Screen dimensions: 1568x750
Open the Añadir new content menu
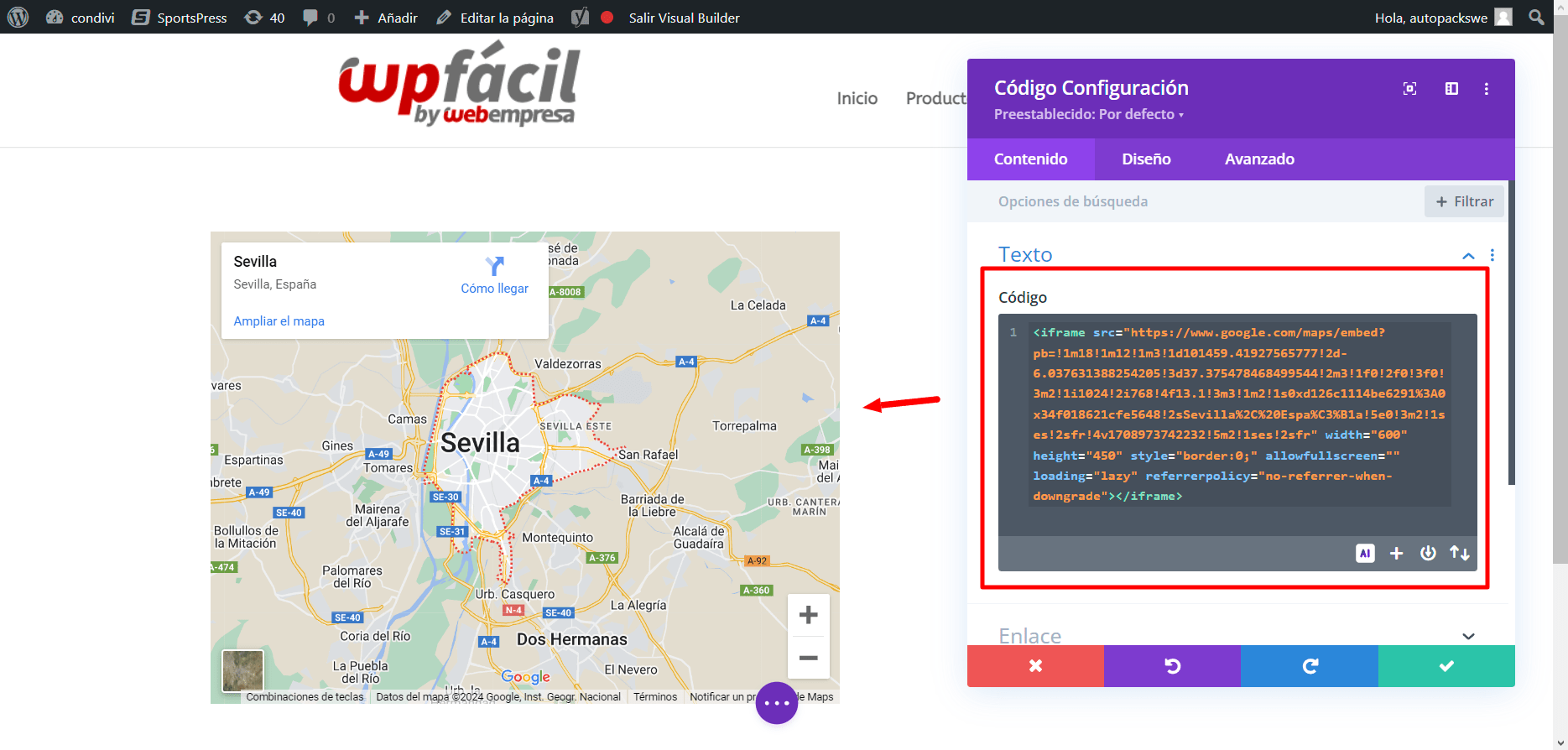pos(386,18)
